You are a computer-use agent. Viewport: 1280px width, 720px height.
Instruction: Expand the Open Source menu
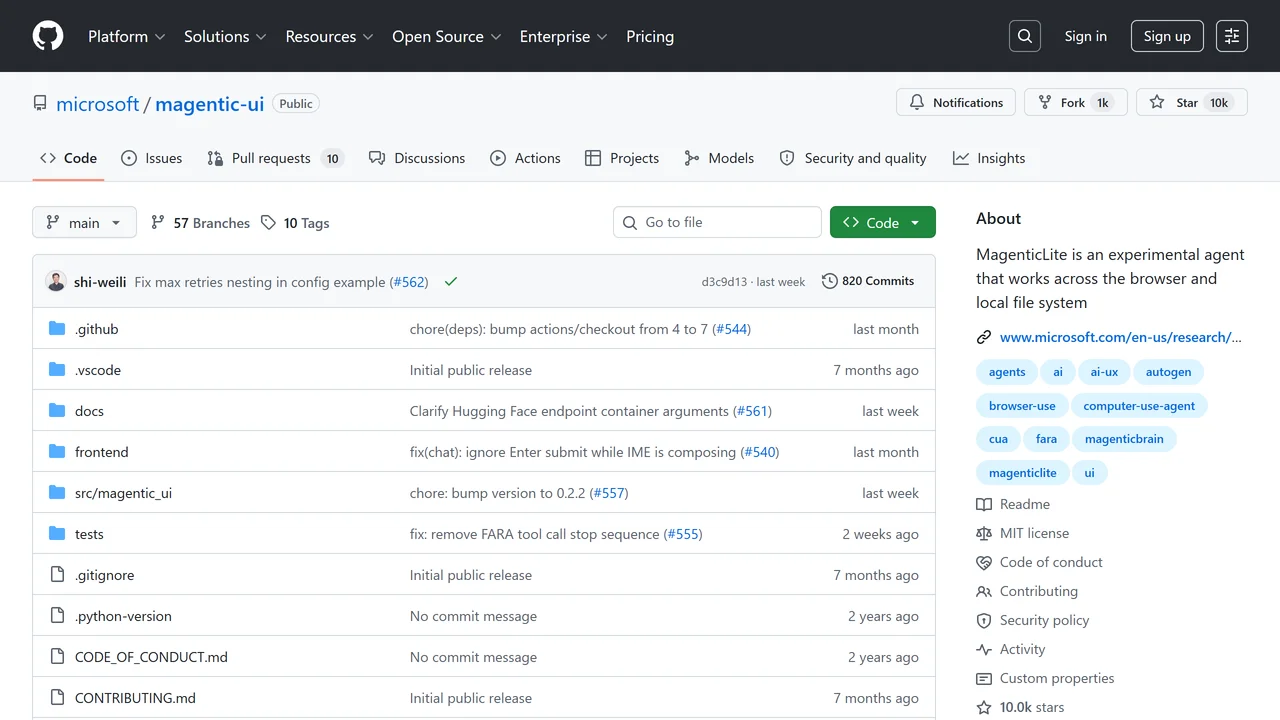446,36
